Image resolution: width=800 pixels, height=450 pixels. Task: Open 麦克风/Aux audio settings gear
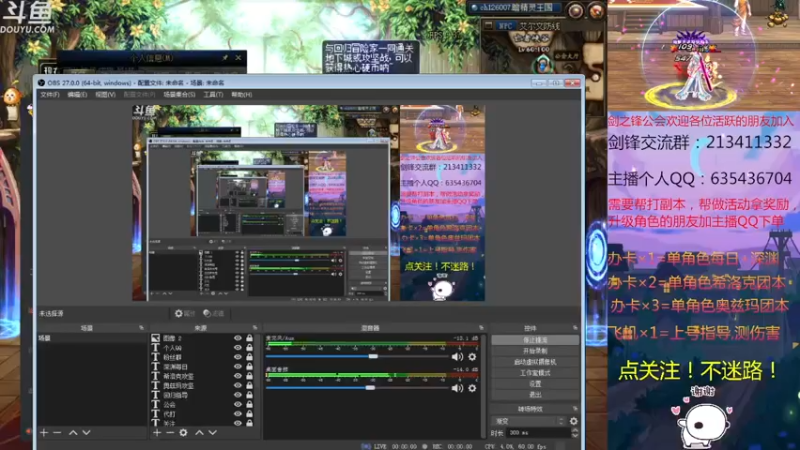click(x=472, y=357)
